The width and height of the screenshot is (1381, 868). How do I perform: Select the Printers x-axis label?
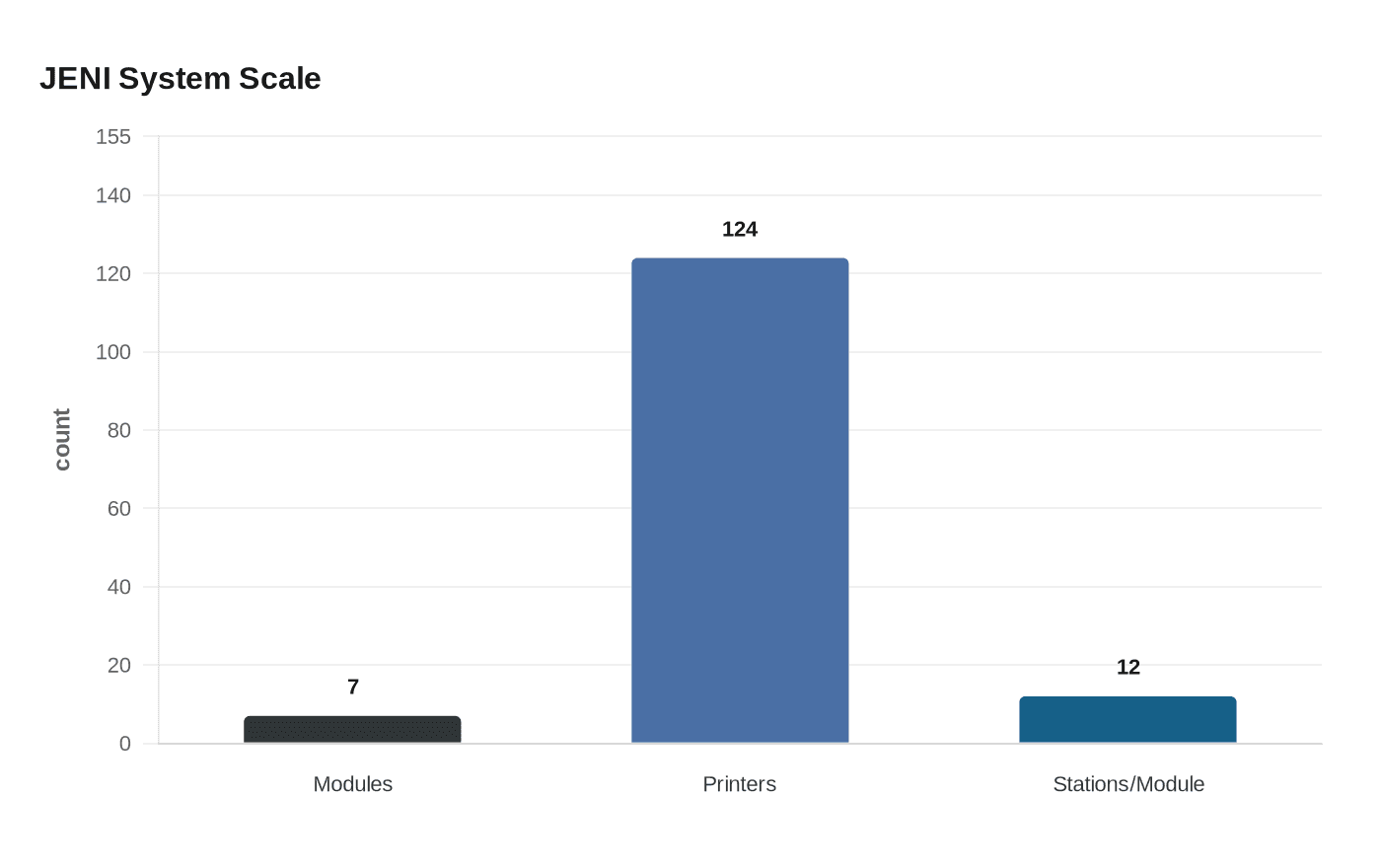click(740, 784)
